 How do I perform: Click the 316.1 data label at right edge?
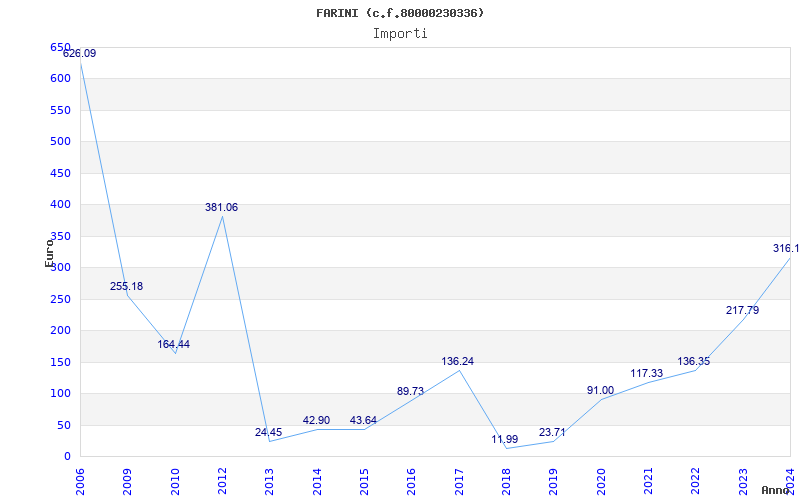point(786,248)
